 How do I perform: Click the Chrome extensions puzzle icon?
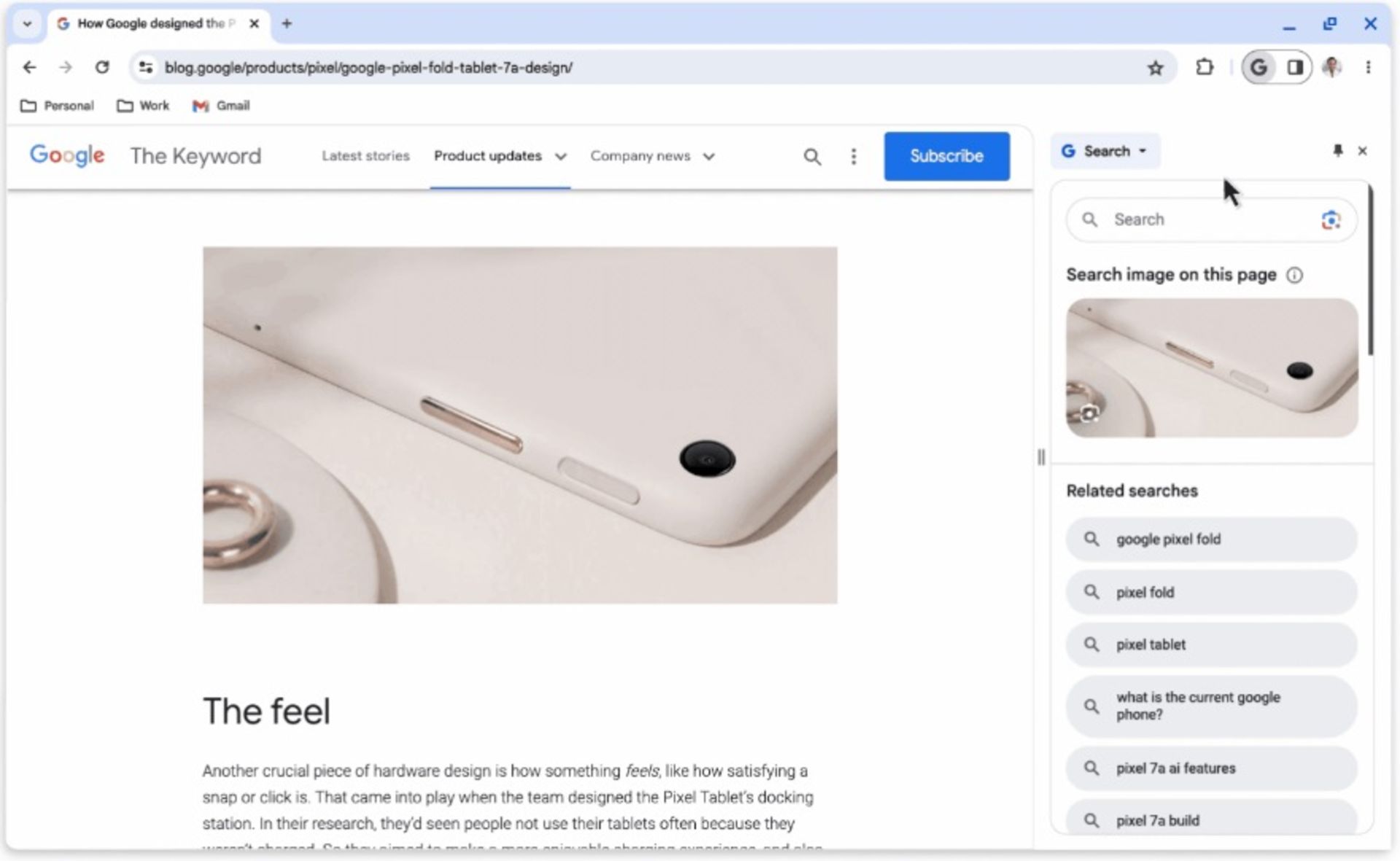1204,67
